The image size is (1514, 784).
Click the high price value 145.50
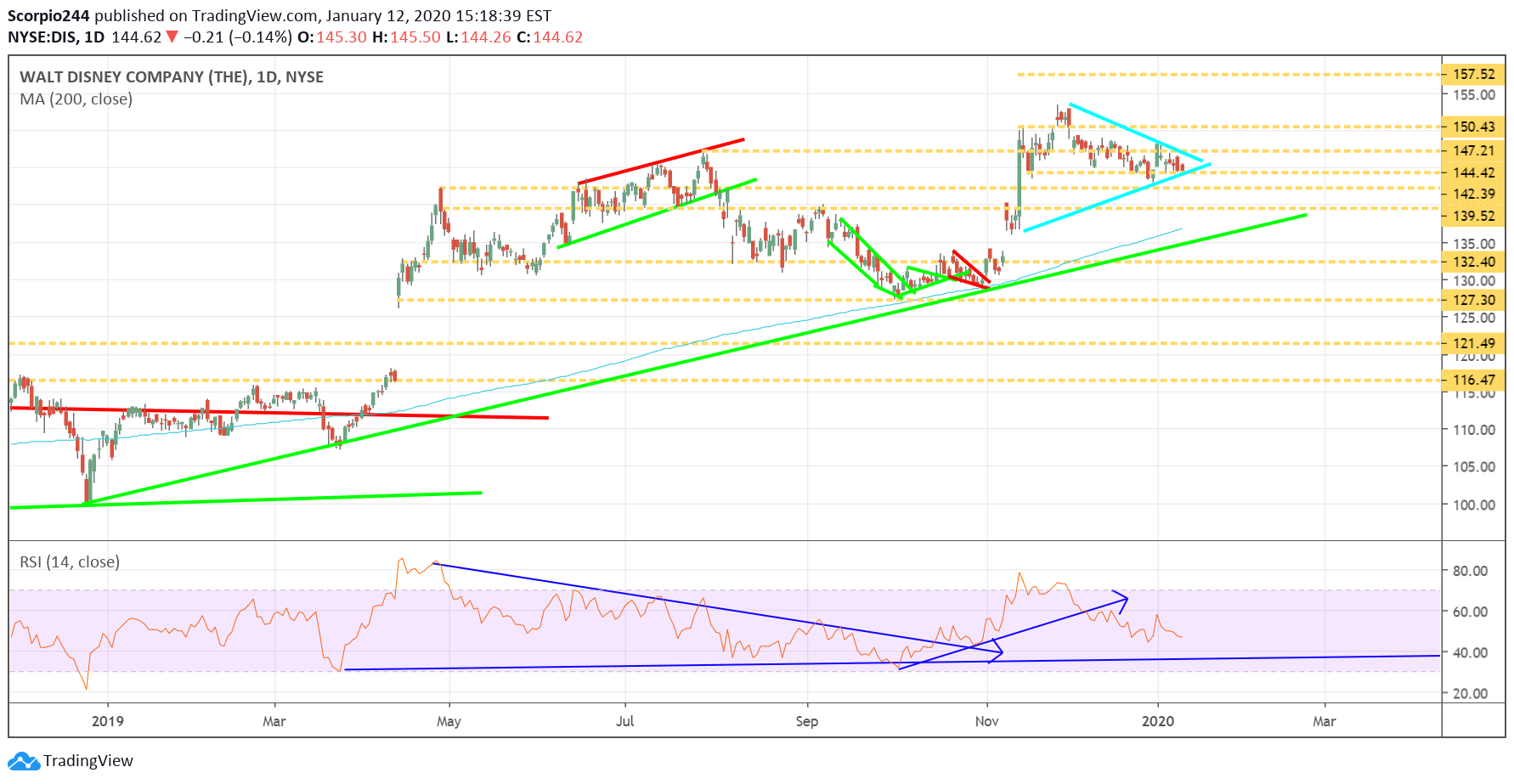click(415, 37)
